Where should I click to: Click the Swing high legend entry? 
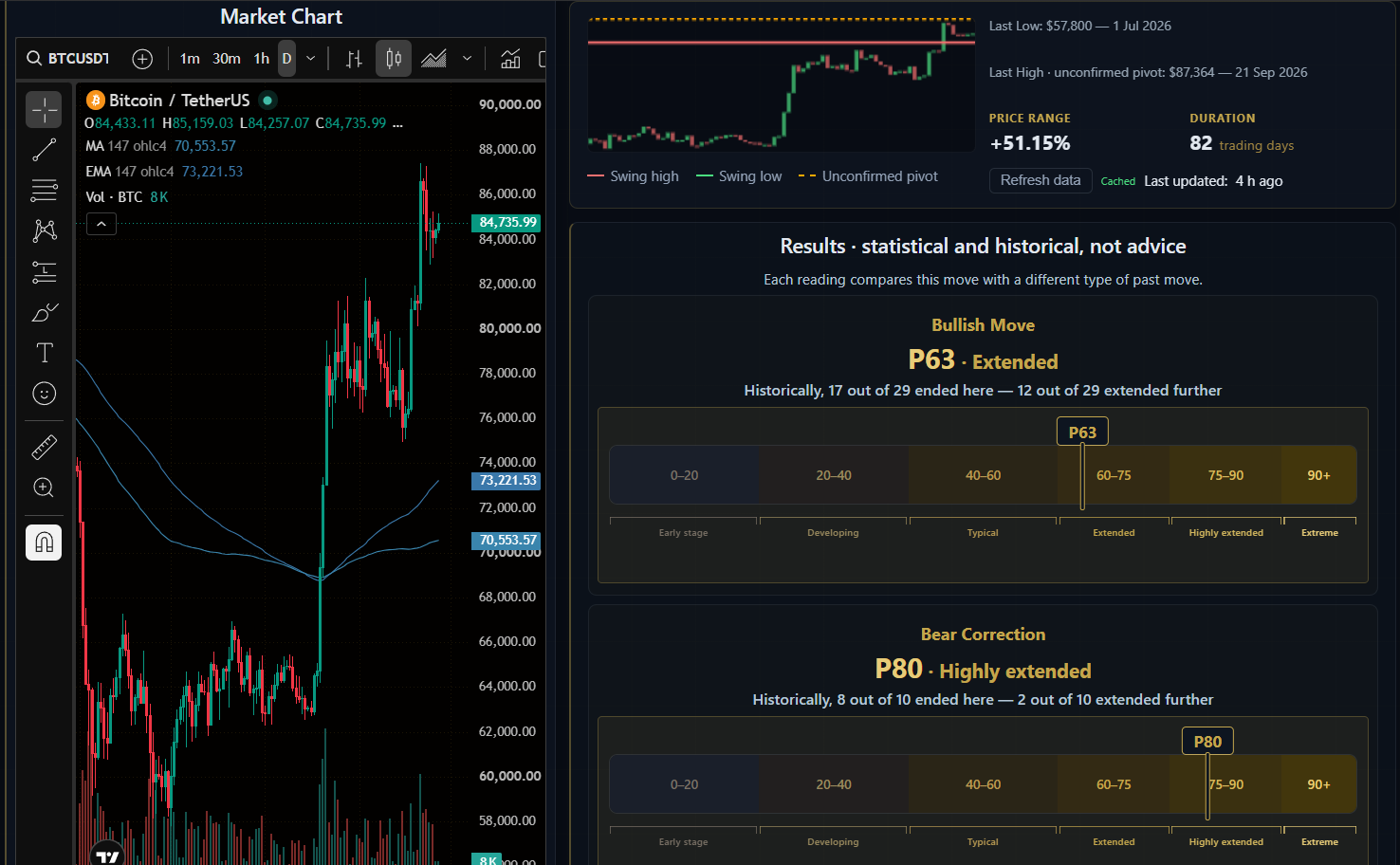point(634,176)
